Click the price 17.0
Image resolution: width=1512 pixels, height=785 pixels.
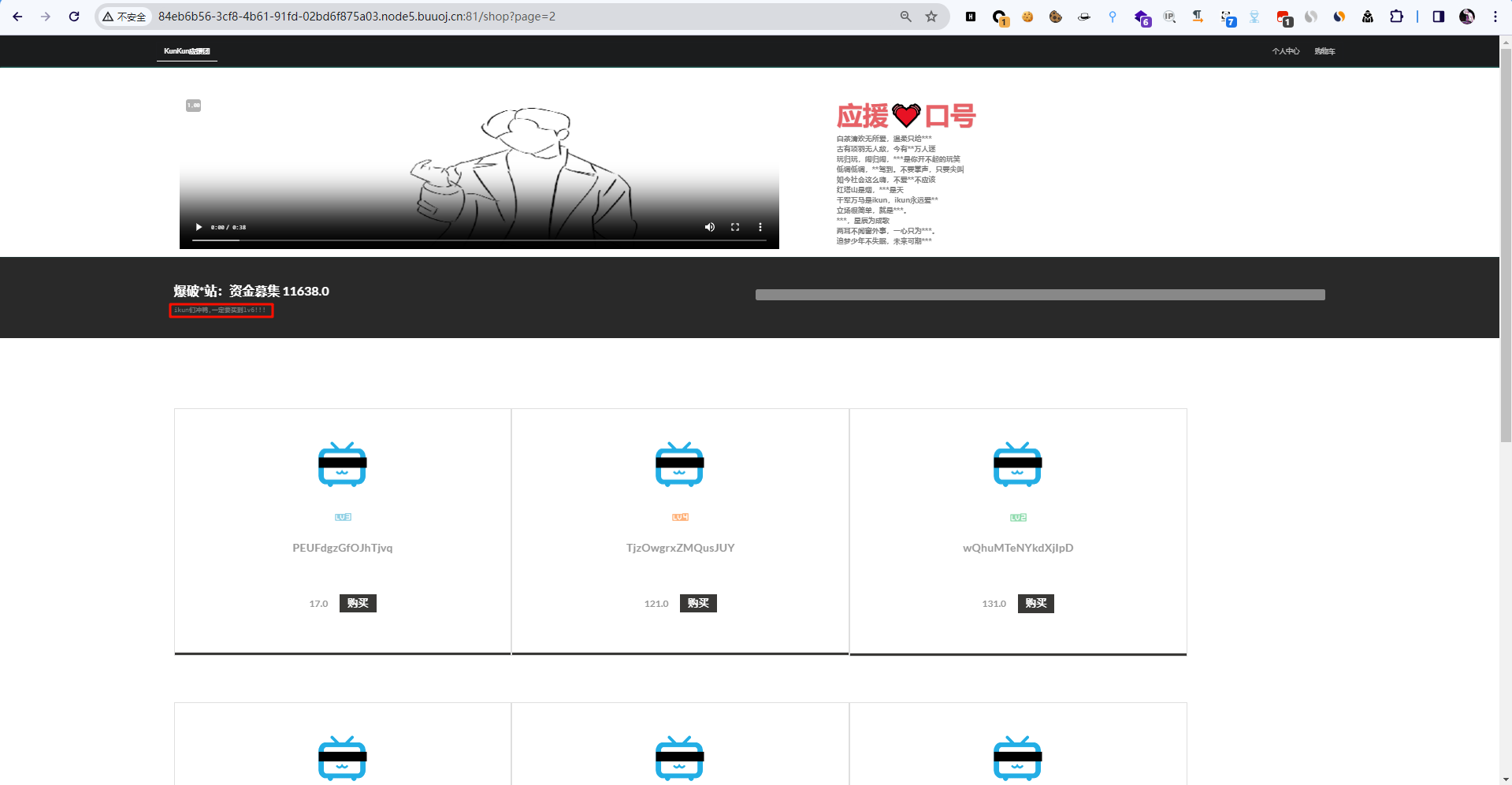(x=318, y=604)
